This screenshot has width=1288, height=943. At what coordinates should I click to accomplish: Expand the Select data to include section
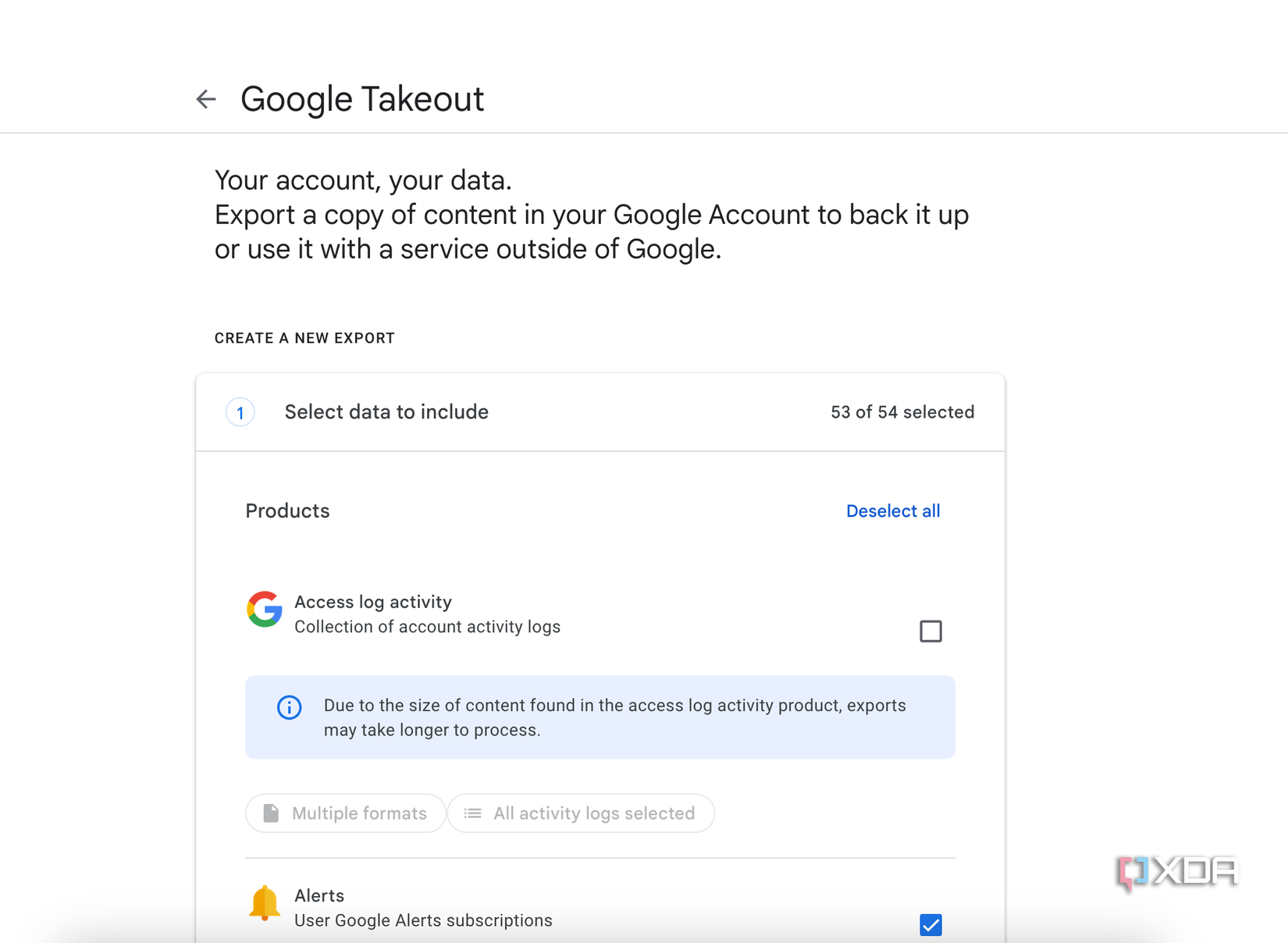(386, 412)
